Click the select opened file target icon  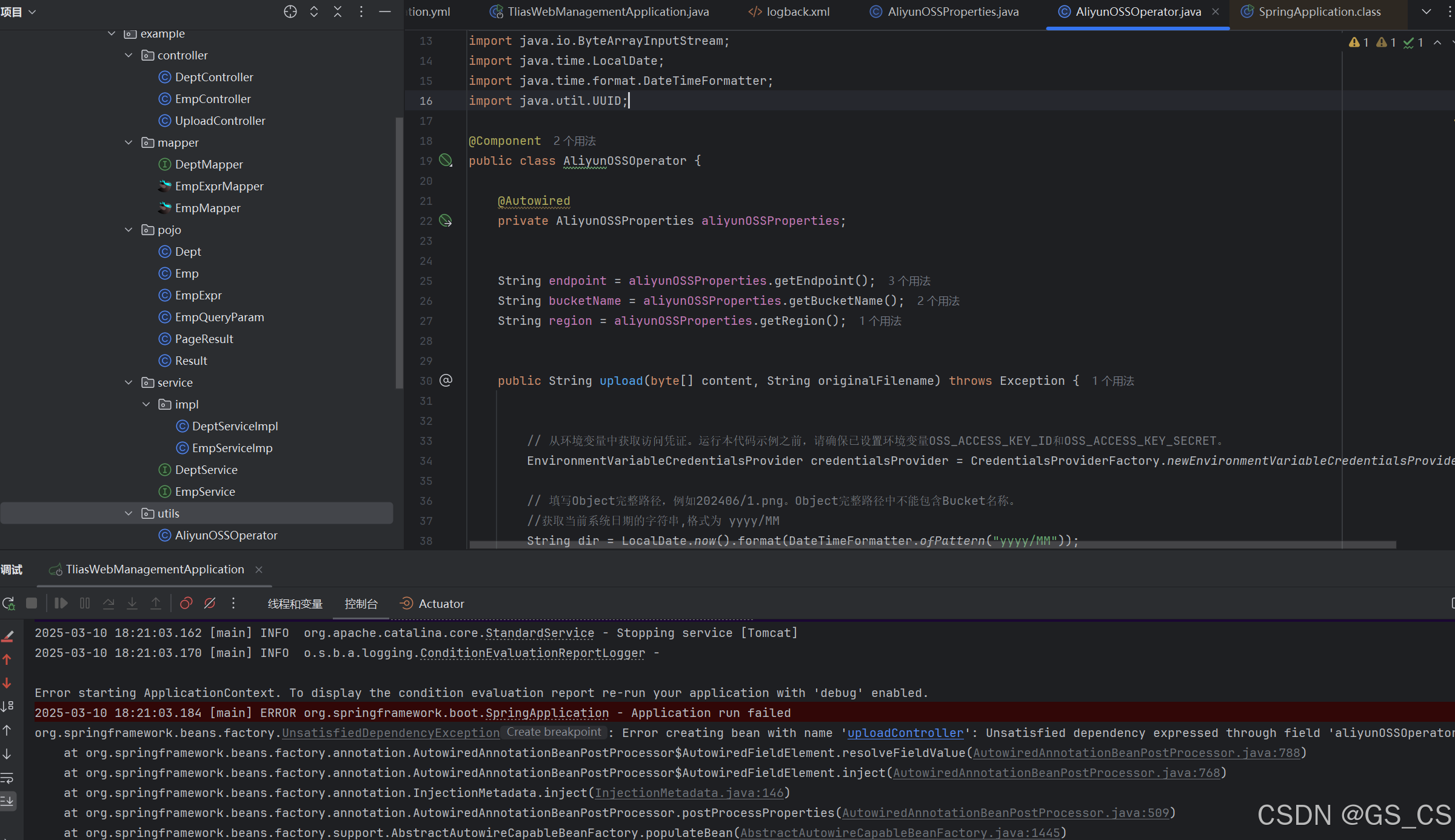pos(290,12)
